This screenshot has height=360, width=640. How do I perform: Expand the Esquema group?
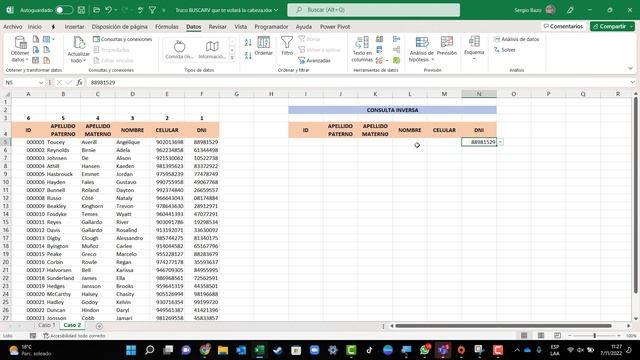474,48
